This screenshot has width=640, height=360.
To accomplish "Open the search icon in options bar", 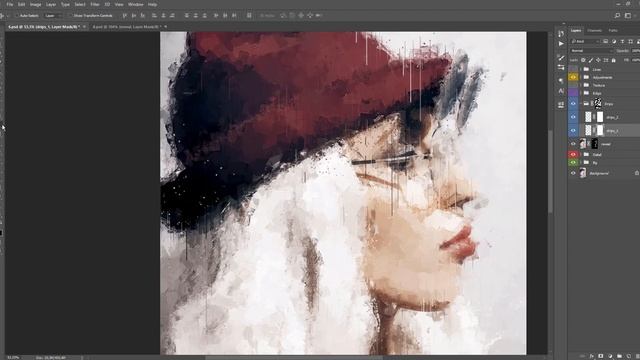I will point(618,16).
